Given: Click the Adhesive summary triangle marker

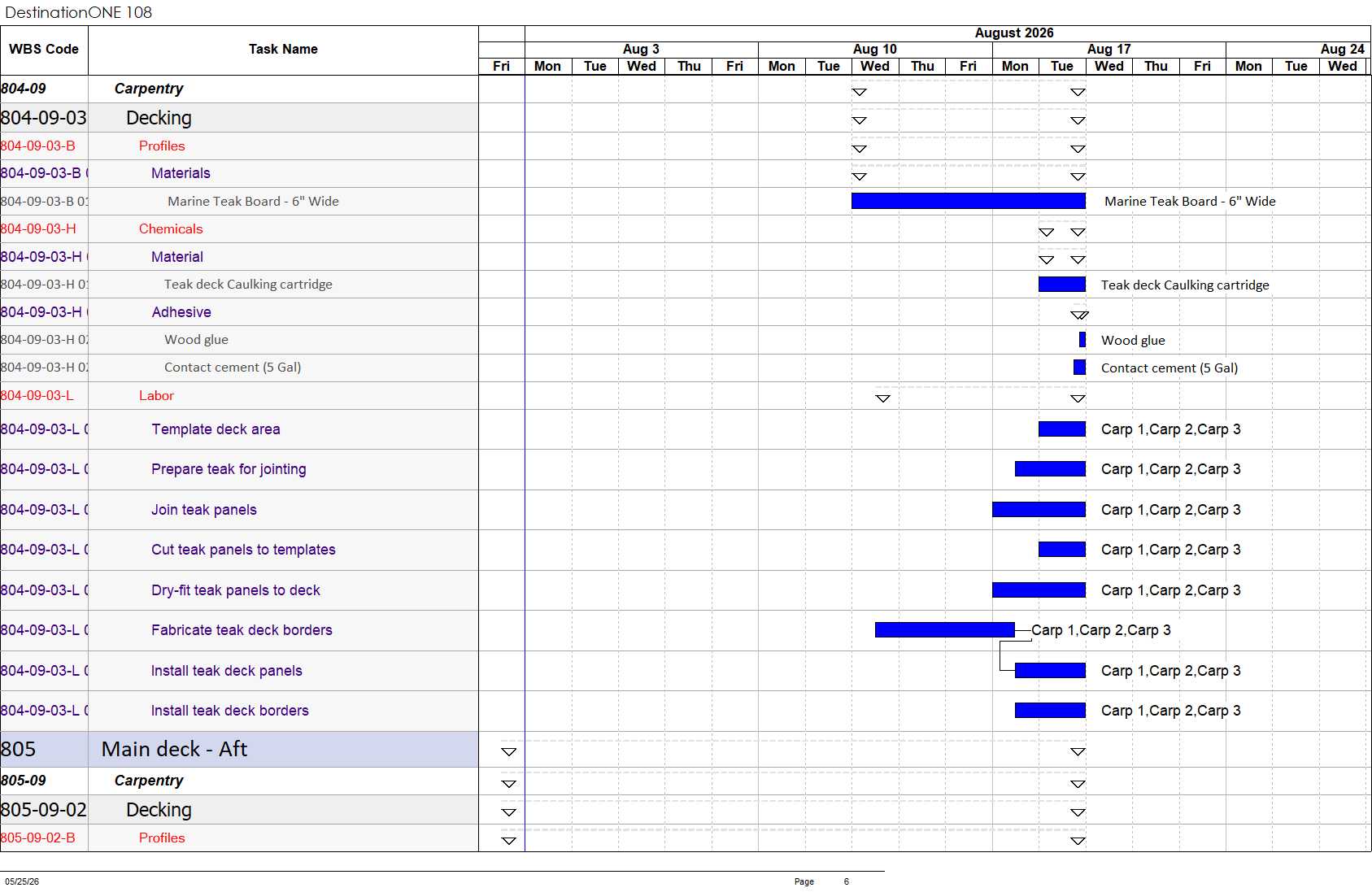Looking at the screenshot, I should 1079,315.
